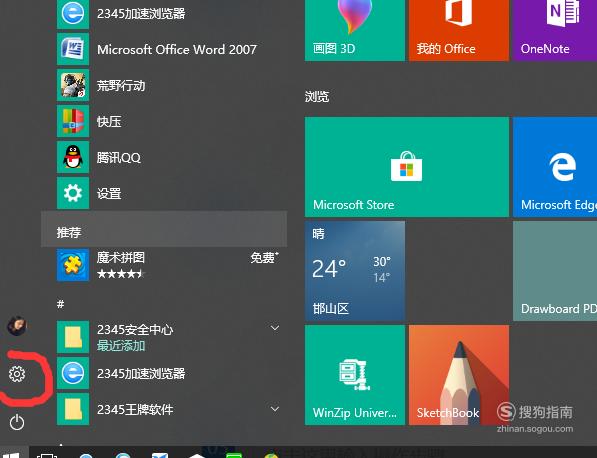The width and height of the screenshot is (597, 458).
Task: Click the Power button icon
Action: pyautogui.click(x=17, y=423)
